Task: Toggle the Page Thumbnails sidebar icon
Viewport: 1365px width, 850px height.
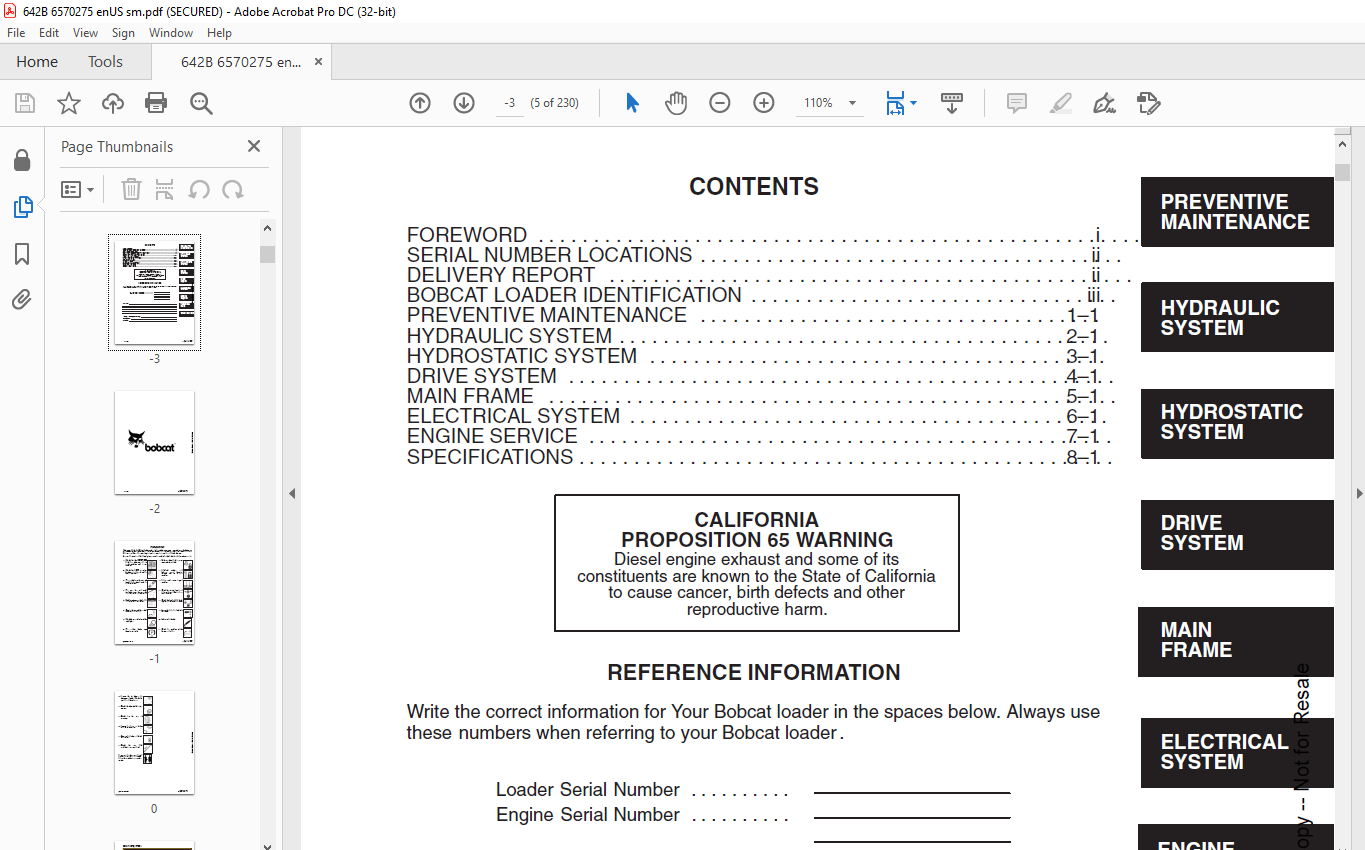Action: click(x=22, y=207)
